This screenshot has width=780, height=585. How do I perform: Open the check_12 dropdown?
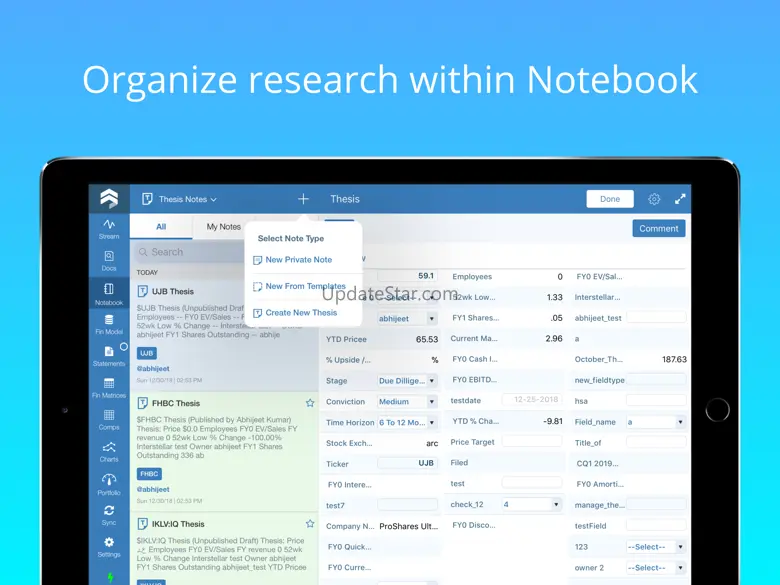click(x=532, y=504)
